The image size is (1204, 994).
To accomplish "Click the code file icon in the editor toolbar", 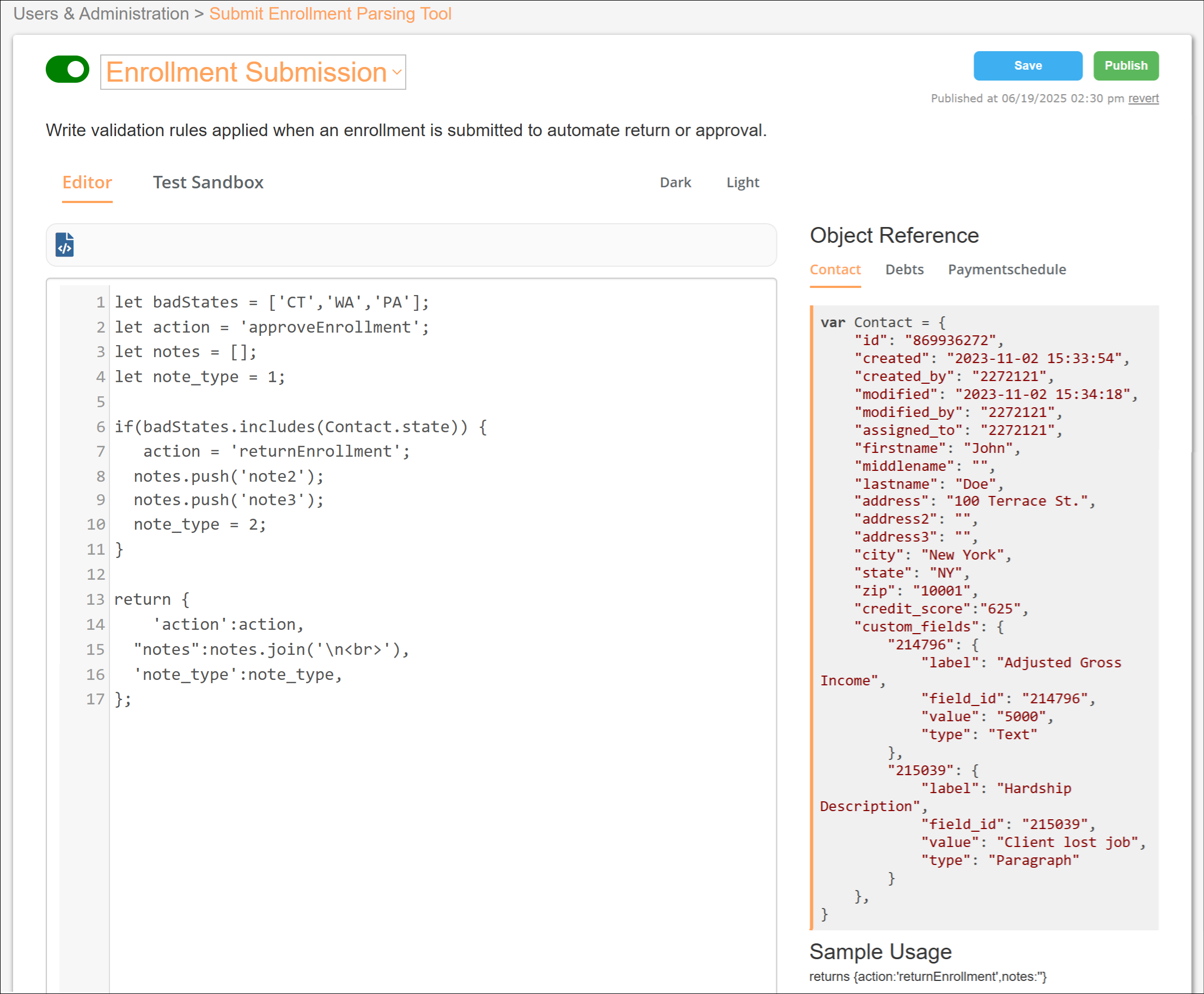I will click(x=65, y=245).
